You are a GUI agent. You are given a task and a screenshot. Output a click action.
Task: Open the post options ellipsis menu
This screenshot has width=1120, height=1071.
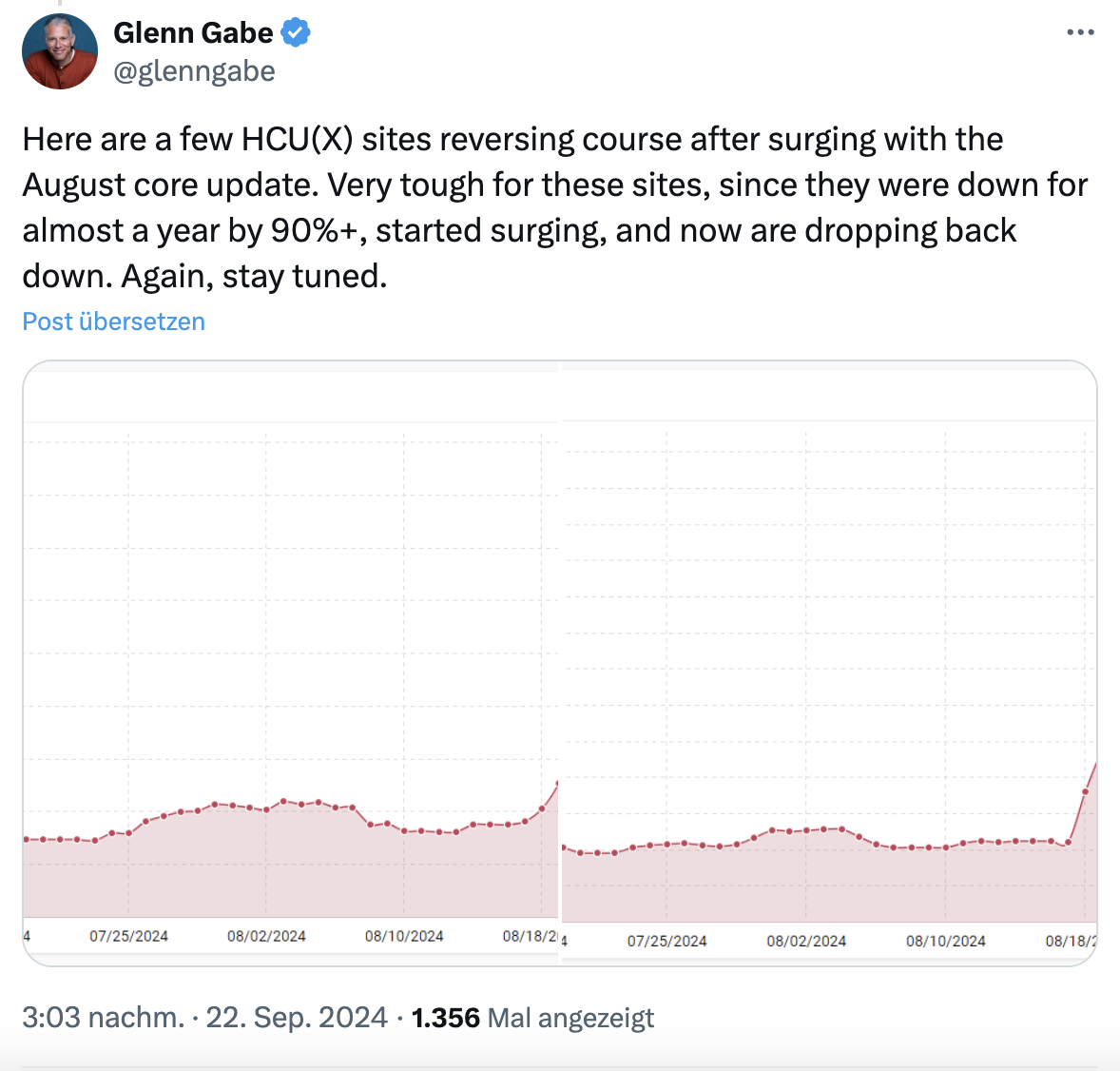coord(1080,31)
